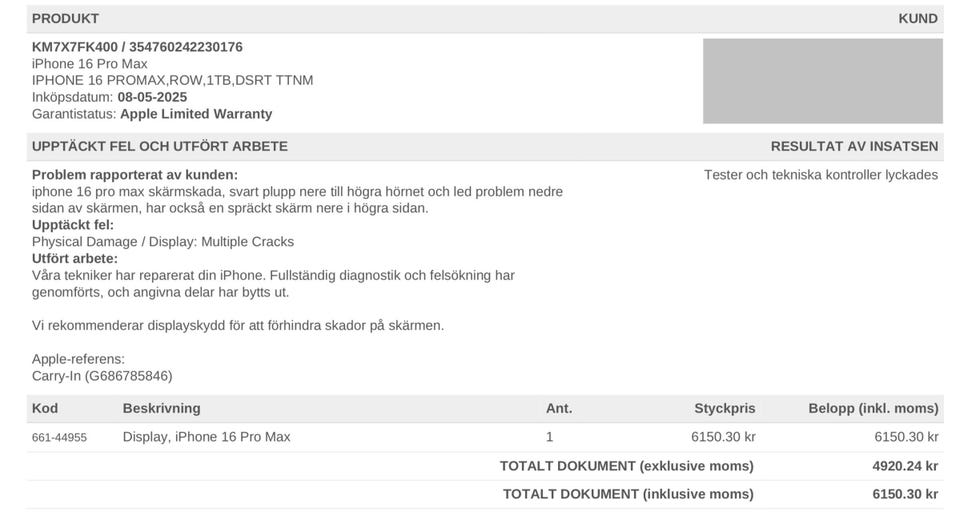Click the Beskrivning column header
Screen dimensions: 960x512
click(x=161, y=408)
